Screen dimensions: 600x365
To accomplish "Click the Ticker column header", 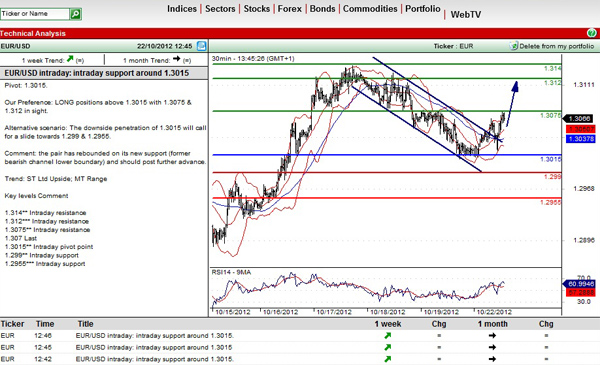I will [13, 324].
